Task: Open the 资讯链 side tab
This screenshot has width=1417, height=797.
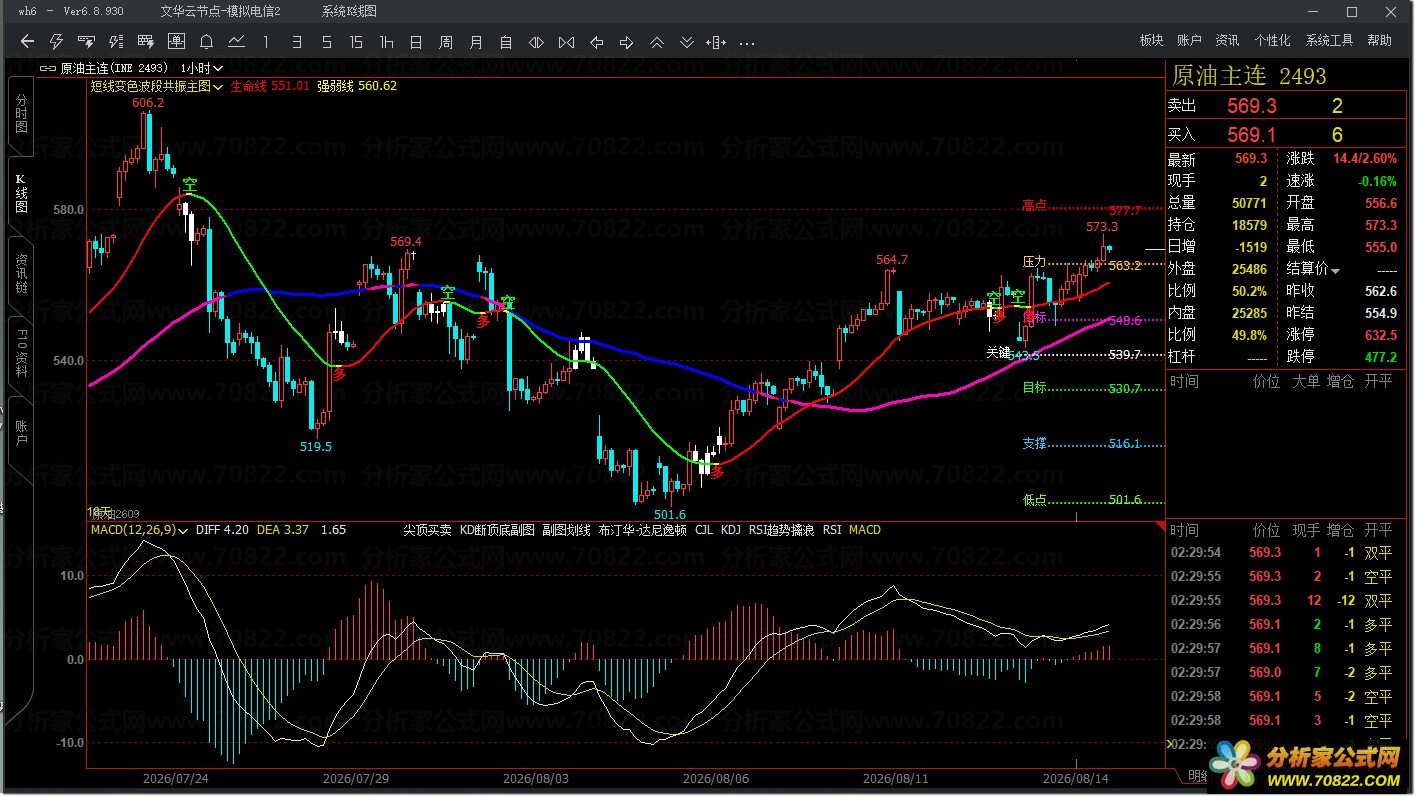Action: tap(21, 274)
